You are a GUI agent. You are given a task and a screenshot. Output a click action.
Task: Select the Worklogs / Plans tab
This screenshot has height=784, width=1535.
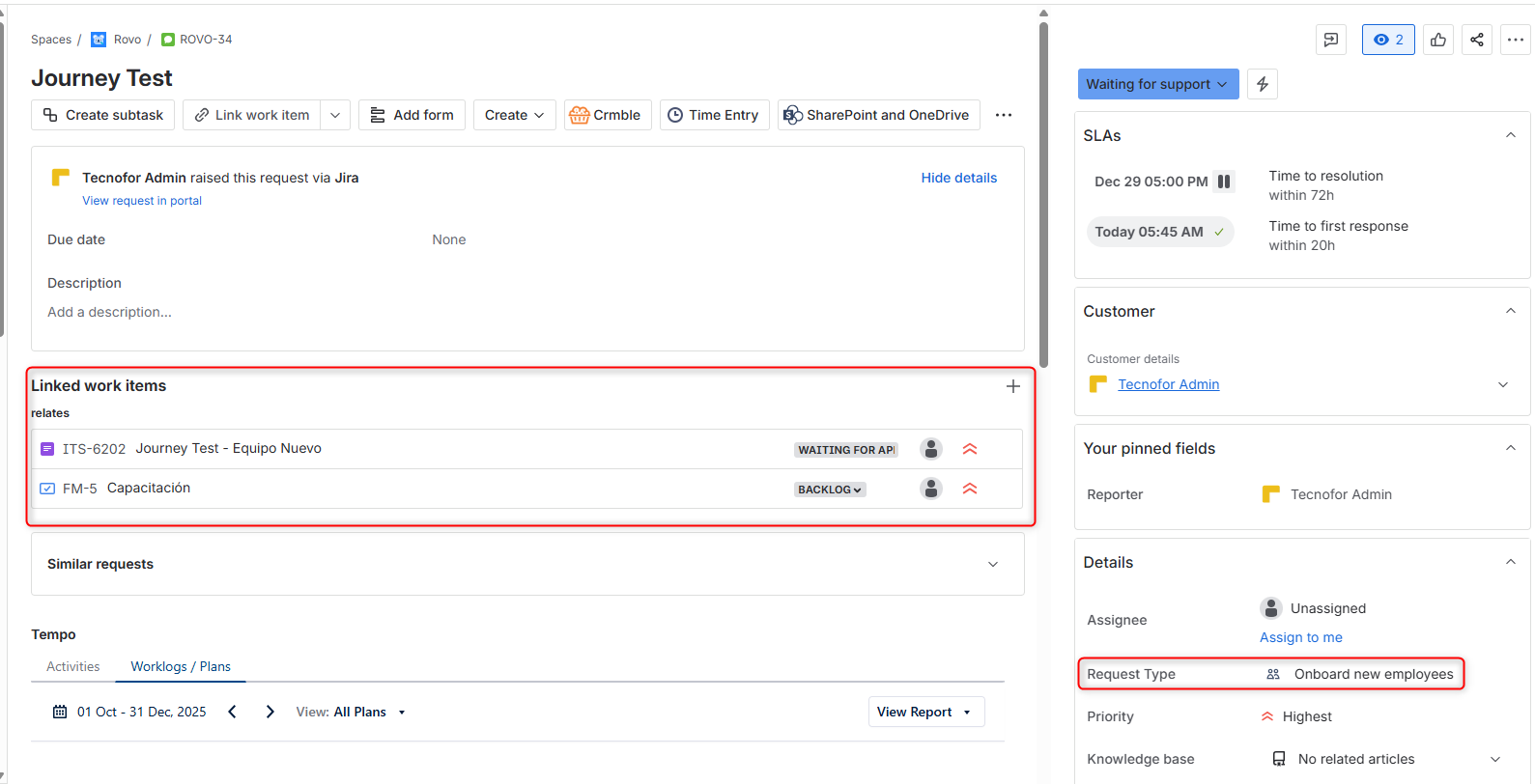pos(181,666)
